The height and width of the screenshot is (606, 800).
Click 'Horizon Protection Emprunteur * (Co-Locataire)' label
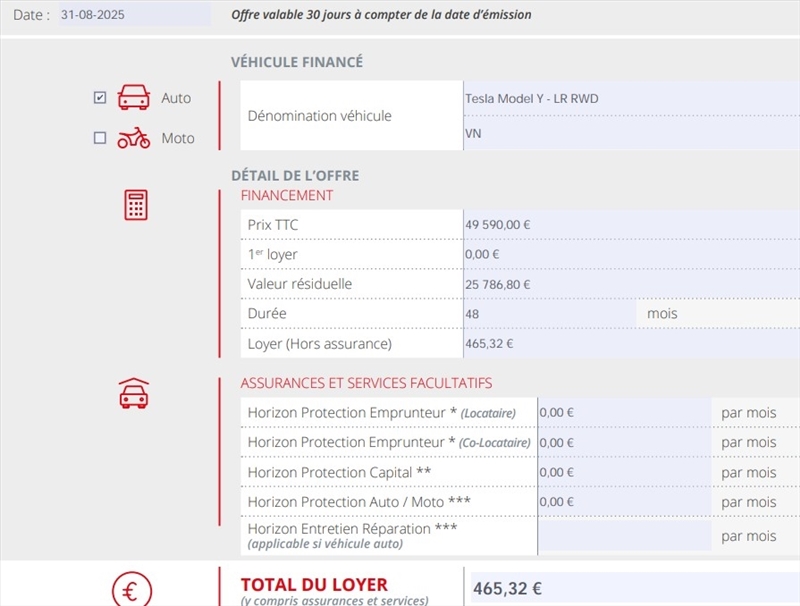(x=389, y=442)
